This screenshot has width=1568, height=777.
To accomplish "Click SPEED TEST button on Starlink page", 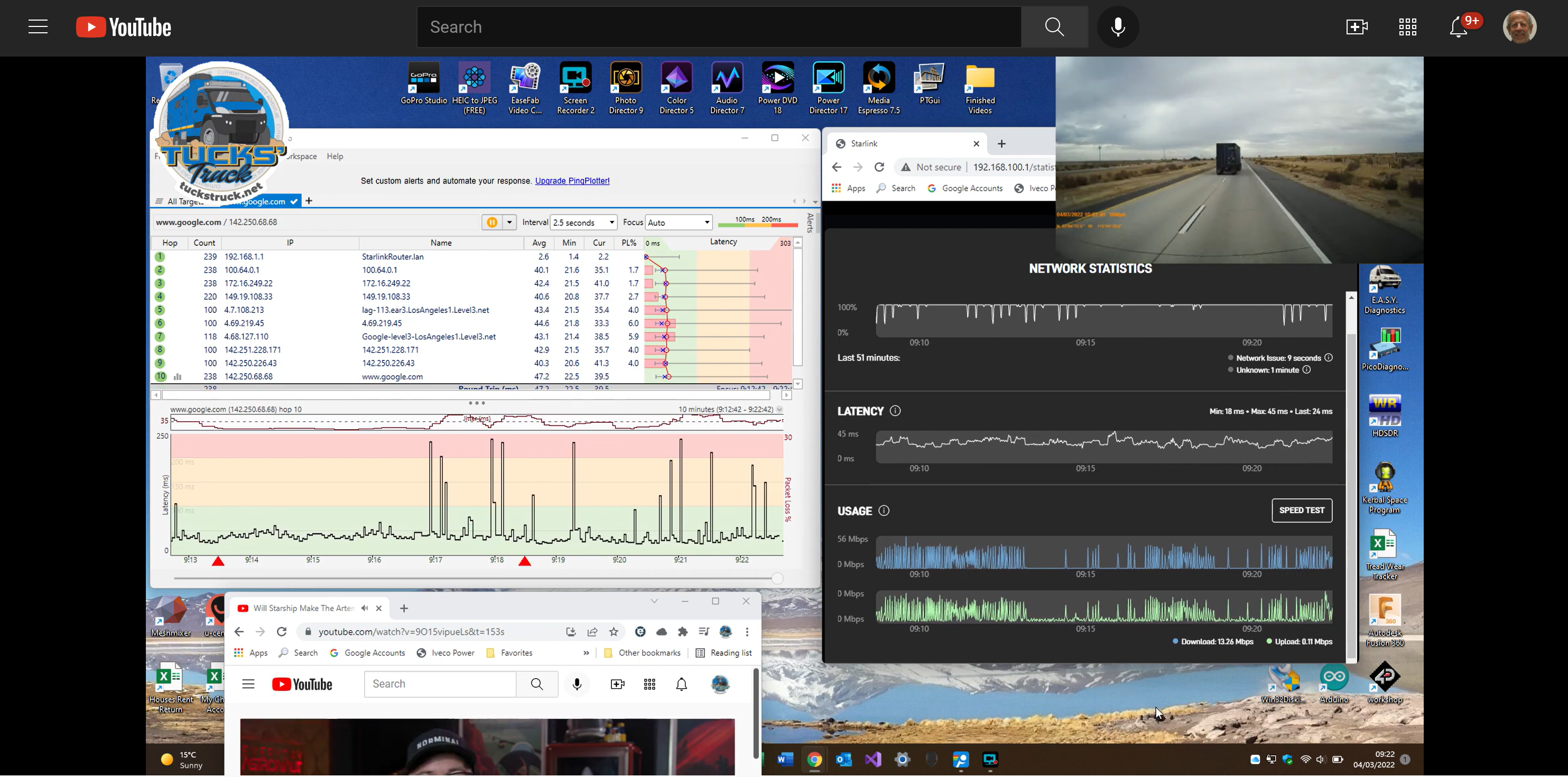I will 1302,510.
